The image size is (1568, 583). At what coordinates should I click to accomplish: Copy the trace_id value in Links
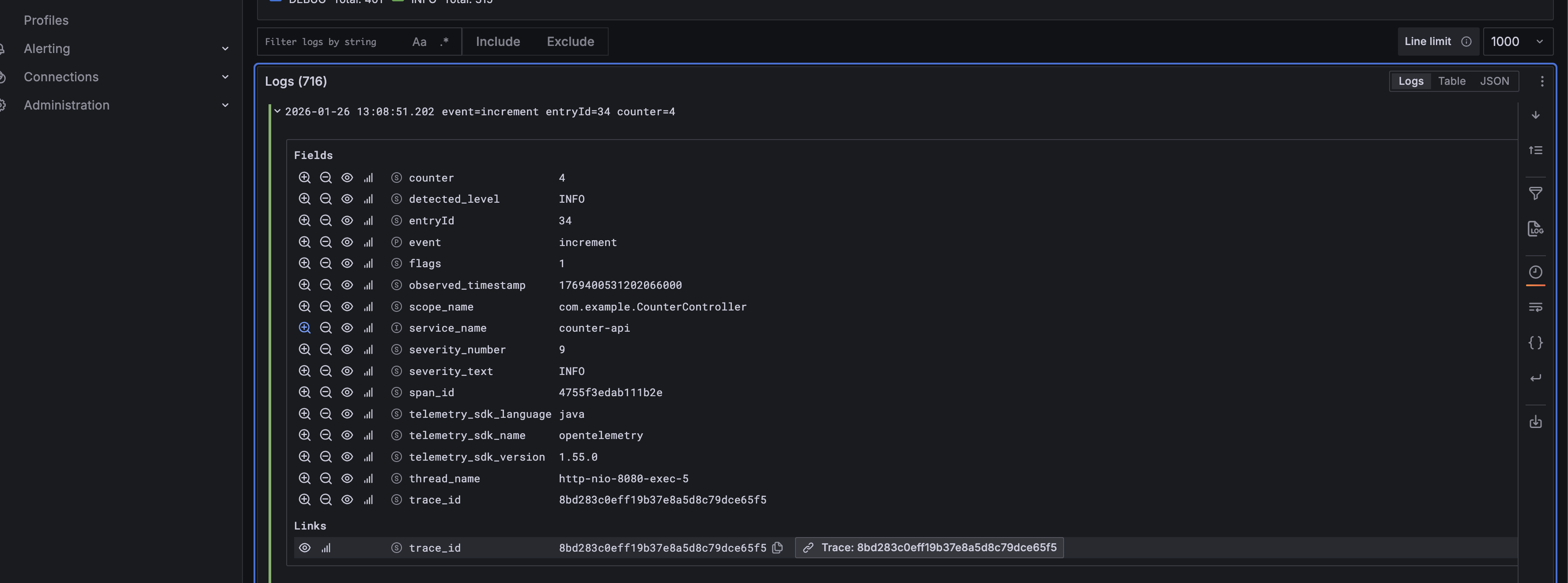pos(777,548)
